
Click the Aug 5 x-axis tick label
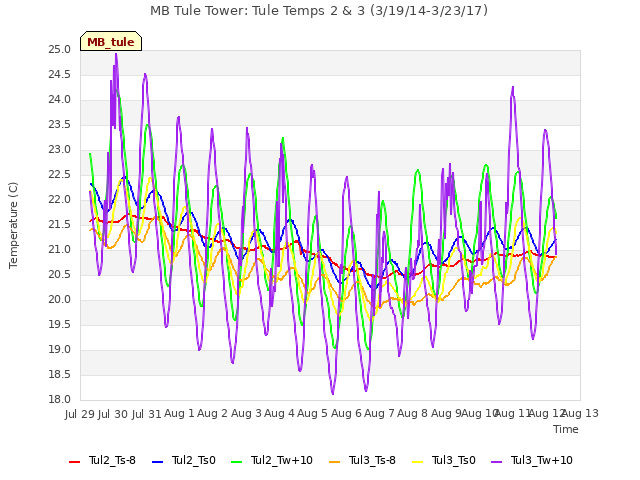[x=313, y=413]
